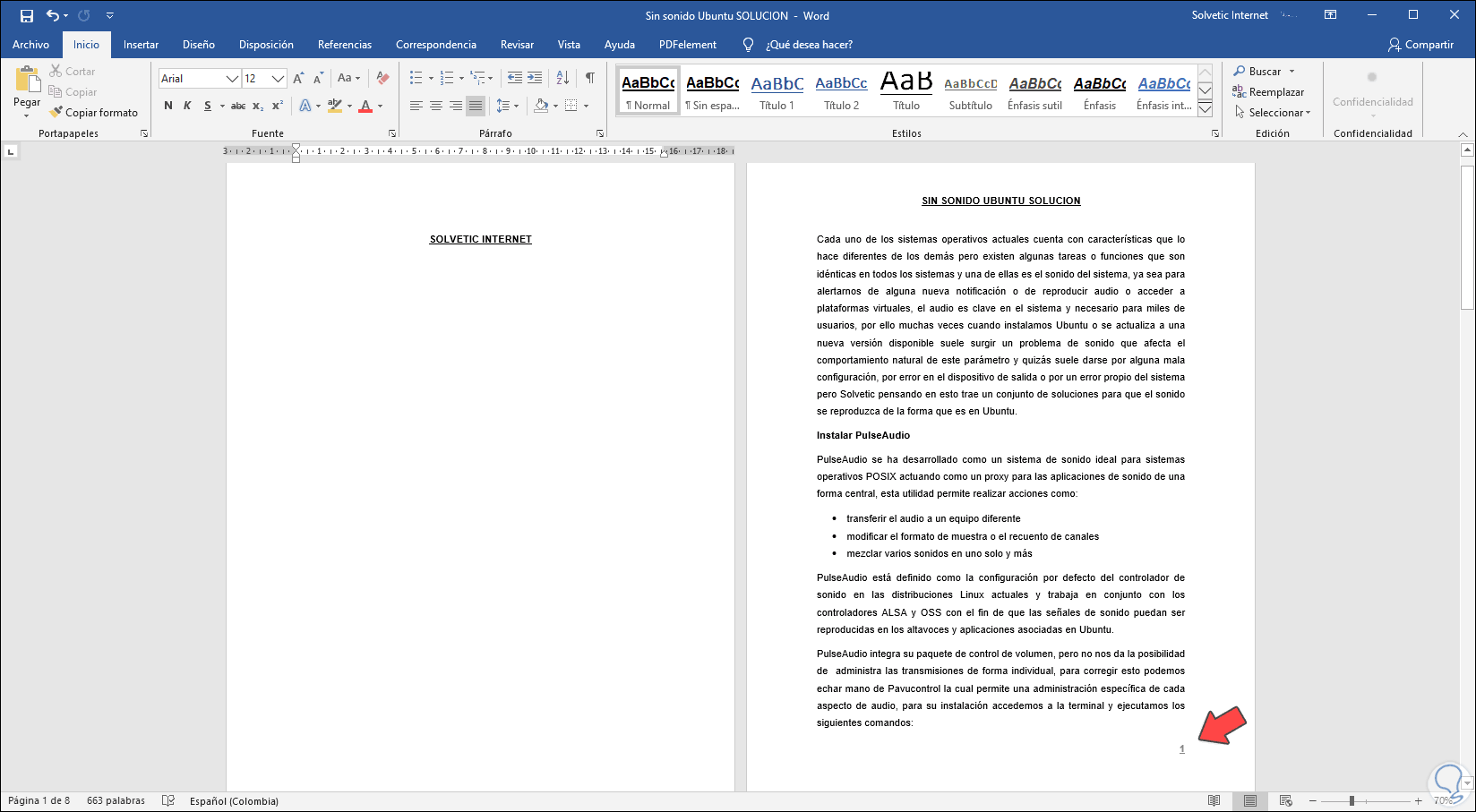This screenshot has width=1476, height=812.
Task: Apply the Énfasis sutil style
Action: pos(1034,91)
